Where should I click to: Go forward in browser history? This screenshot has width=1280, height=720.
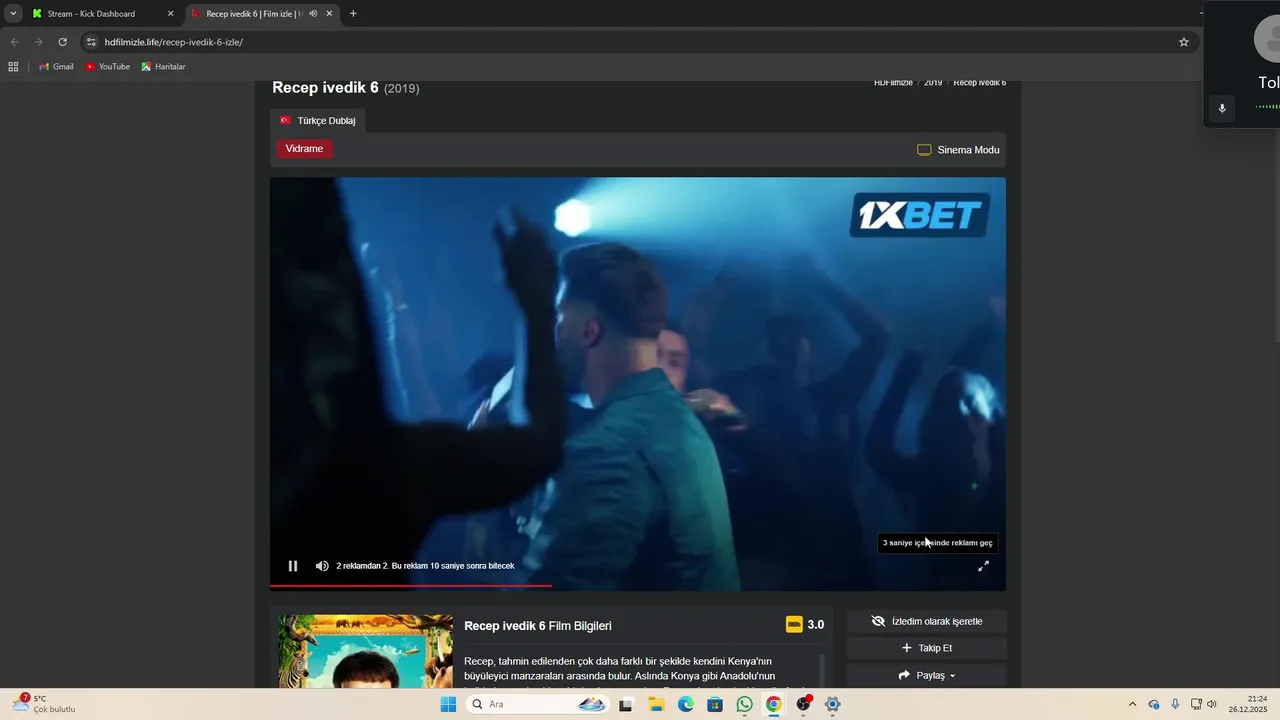pos(38,42)
